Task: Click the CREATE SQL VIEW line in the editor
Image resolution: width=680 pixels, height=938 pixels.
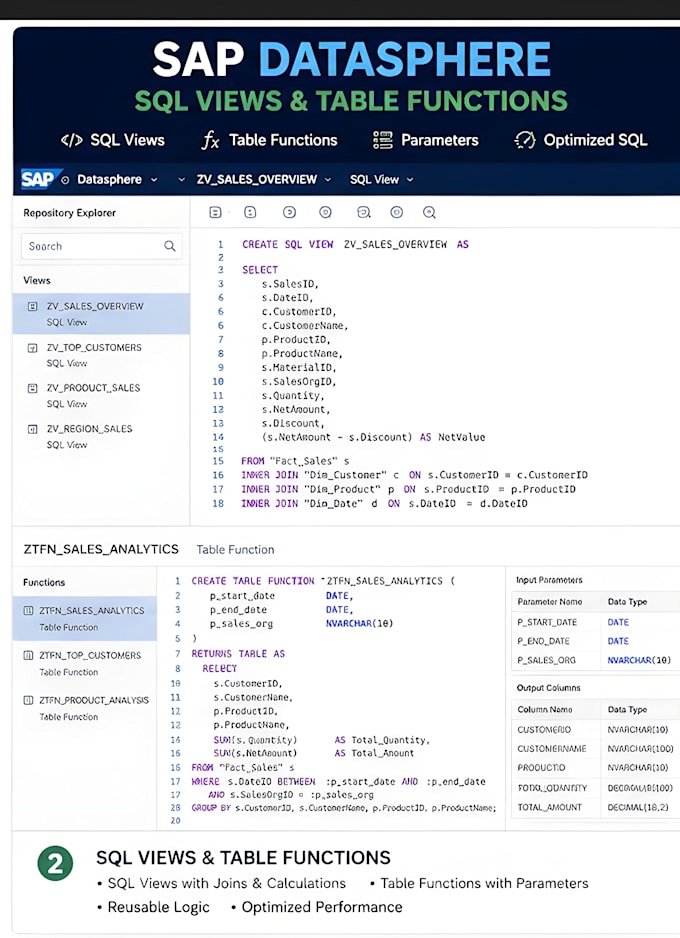Action: pyautogui.click(x=355, y=244)
